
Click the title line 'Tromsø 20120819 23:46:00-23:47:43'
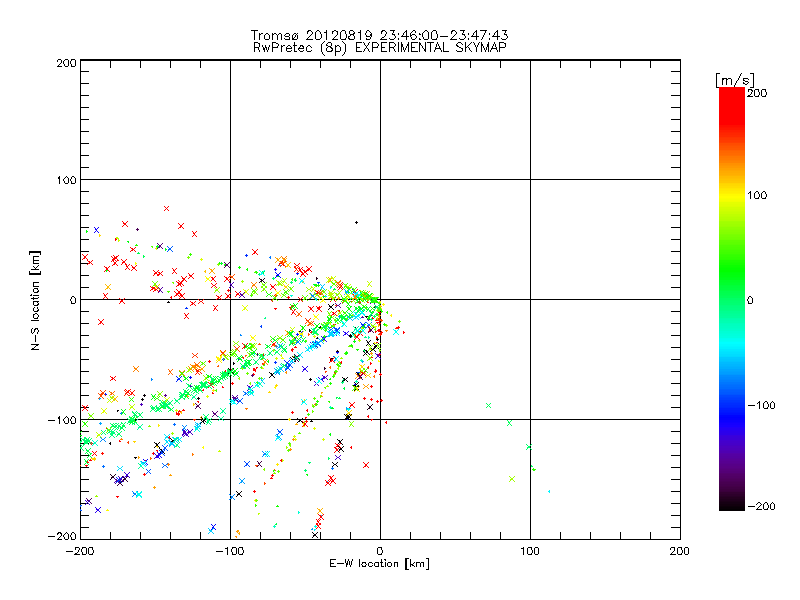pyautogui.click(x=379, y=35)
